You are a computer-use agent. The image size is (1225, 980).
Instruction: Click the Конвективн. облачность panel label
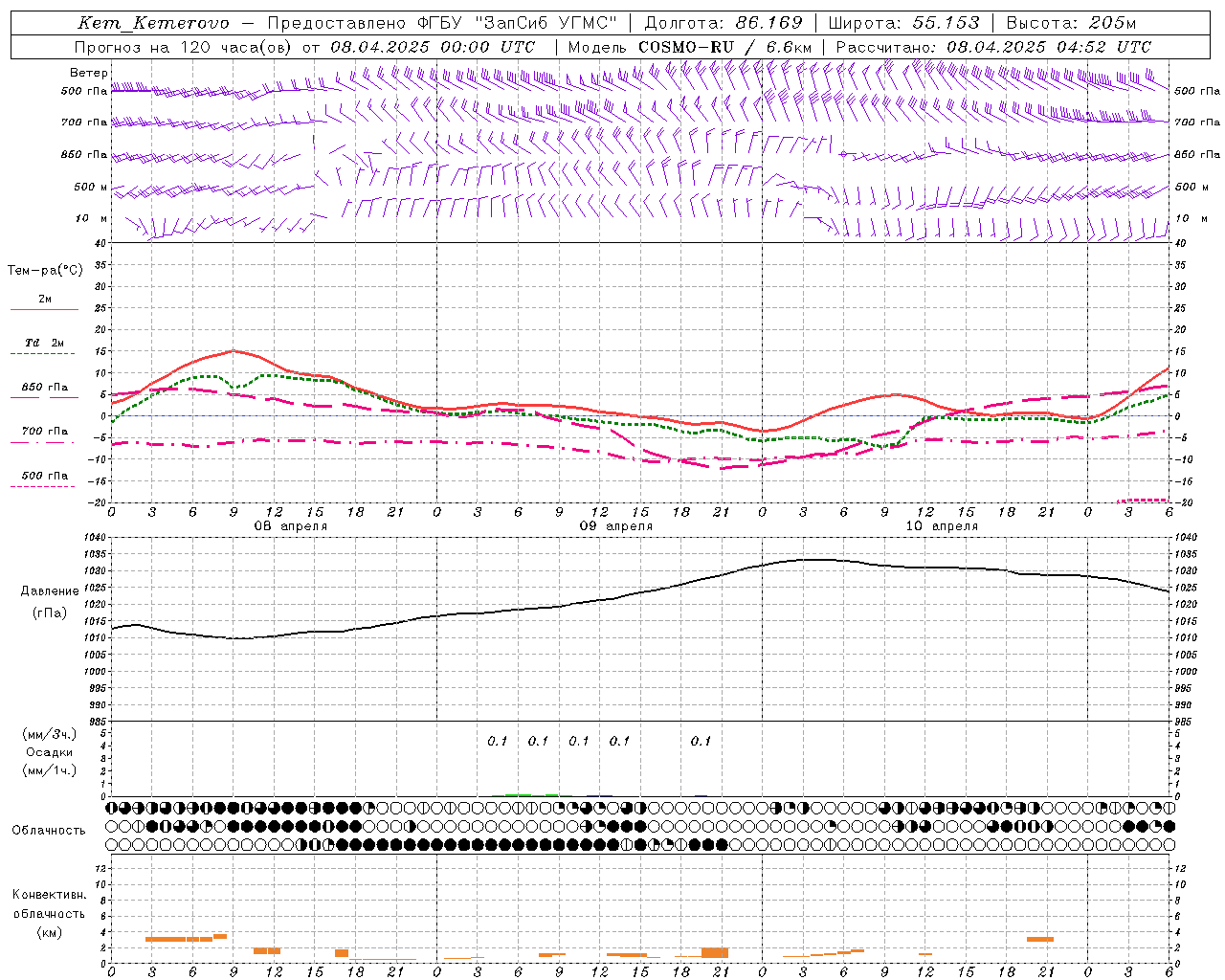[49, 904]
